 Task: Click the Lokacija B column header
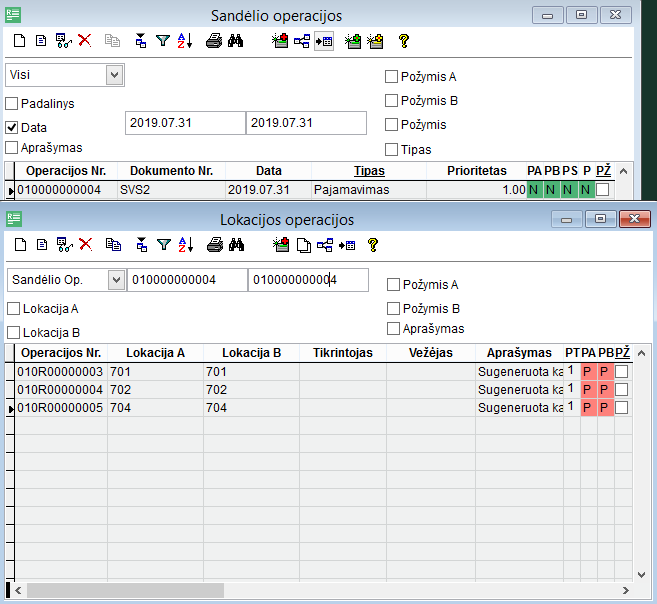251,353
